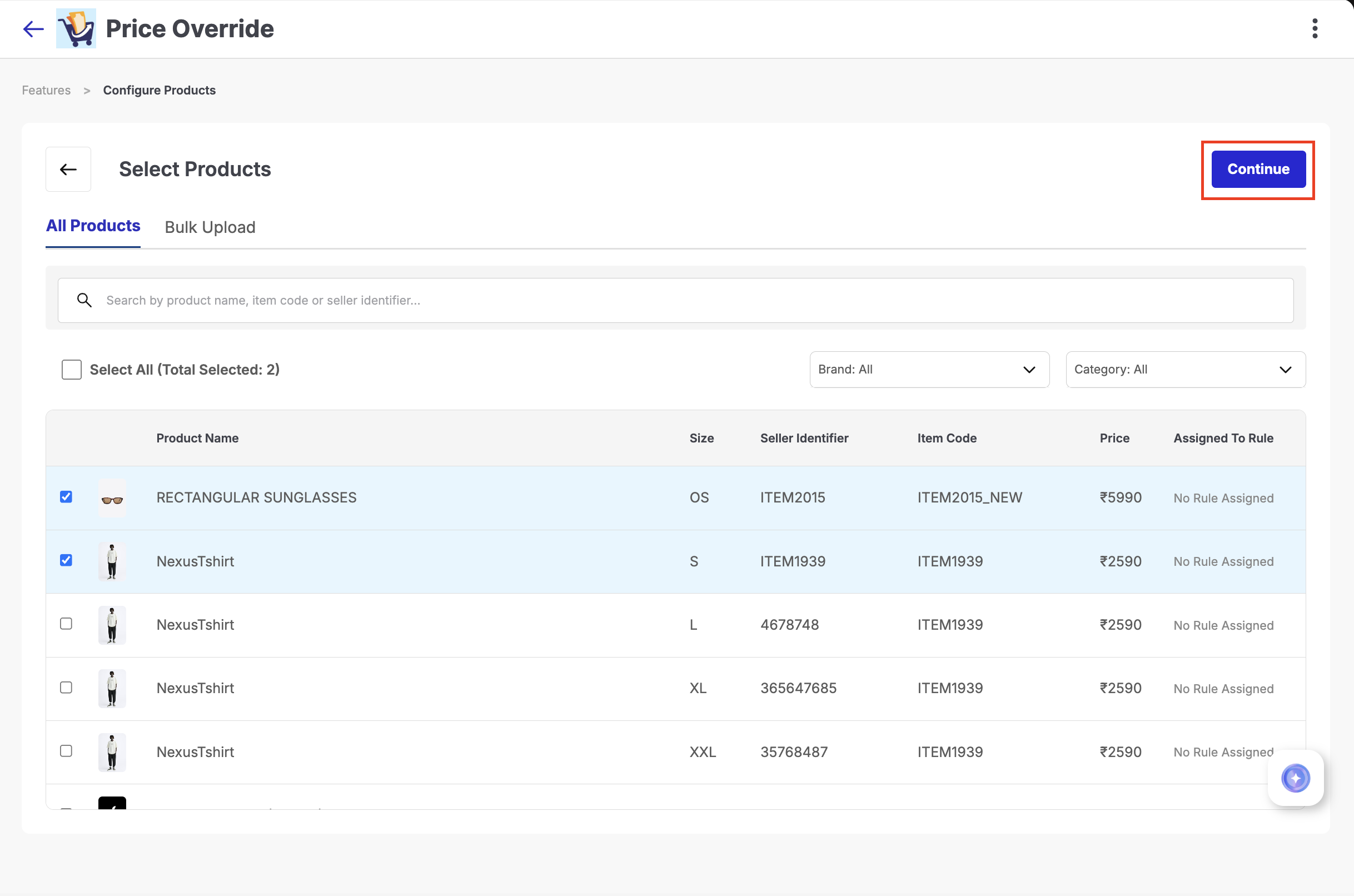Click thumbnail of NexusTshirt size XL
Viewport: 1354px width, 896px height.
click(x=112, y=688)
